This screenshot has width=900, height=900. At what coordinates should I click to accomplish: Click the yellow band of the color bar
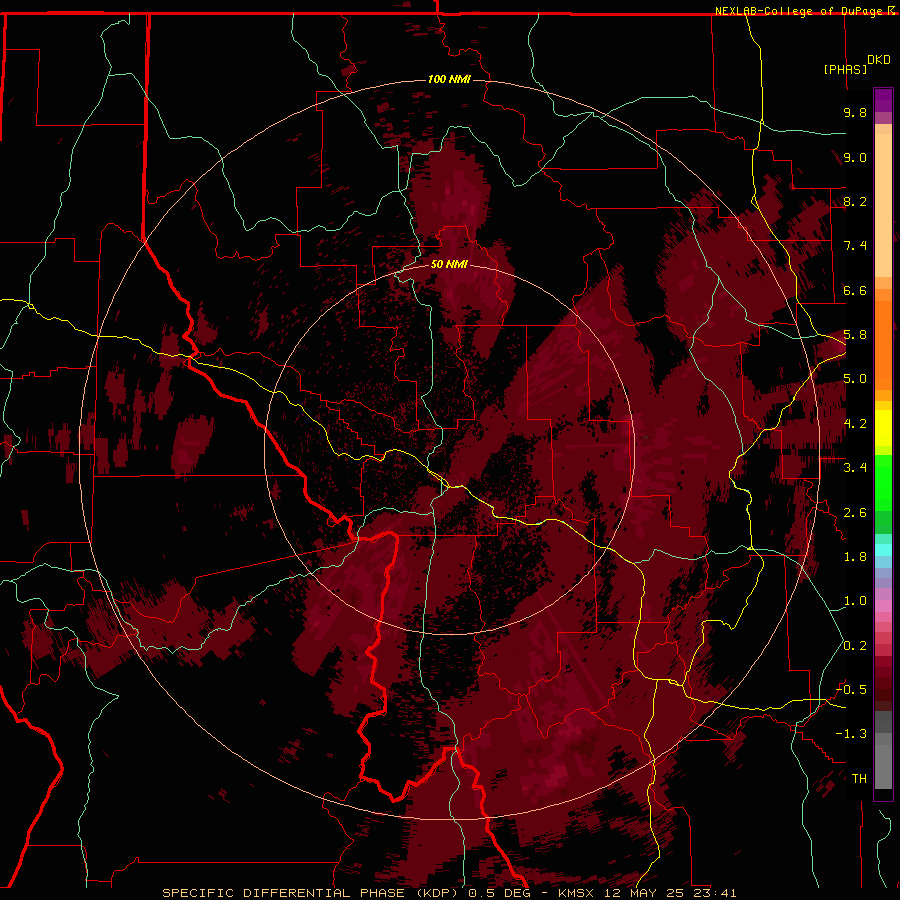(883, 428)
